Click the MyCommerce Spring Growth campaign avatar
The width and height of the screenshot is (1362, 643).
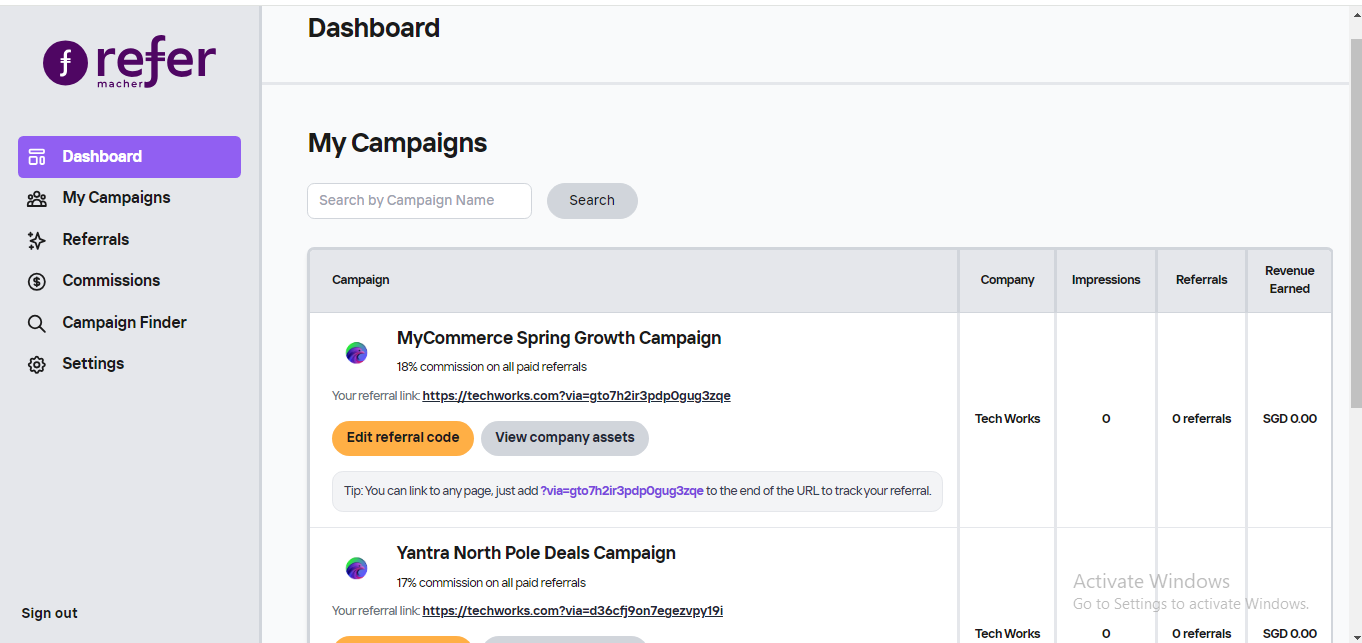tap(357, 352)
